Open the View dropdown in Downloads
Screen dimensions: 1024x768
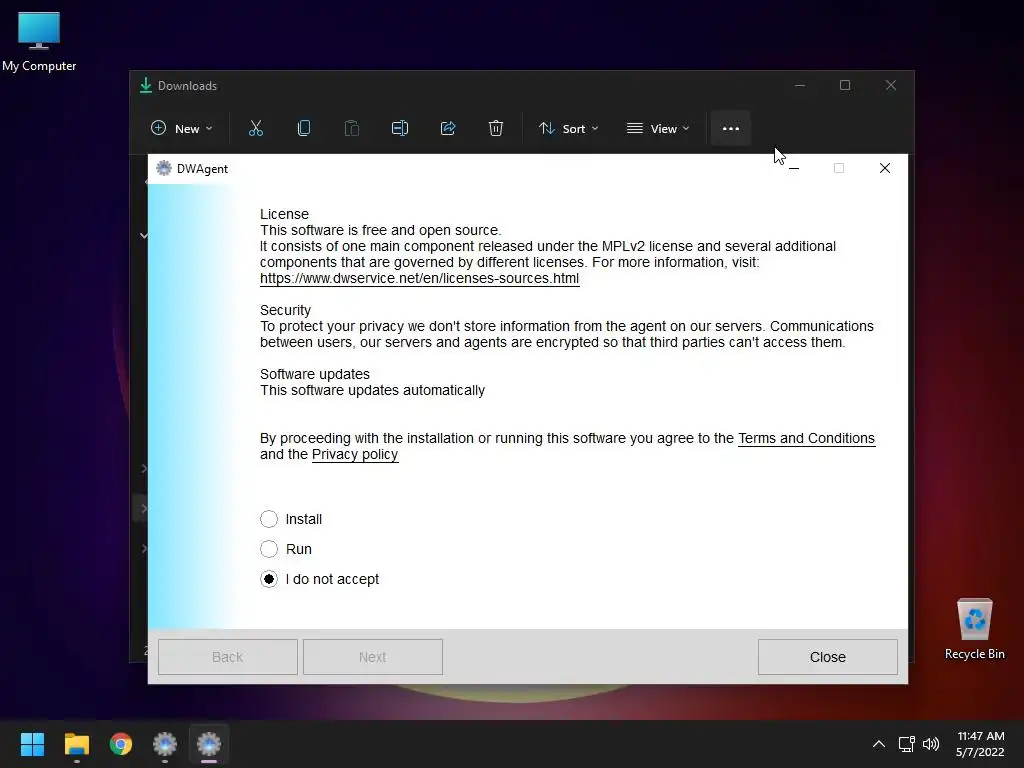click(658, 129)
